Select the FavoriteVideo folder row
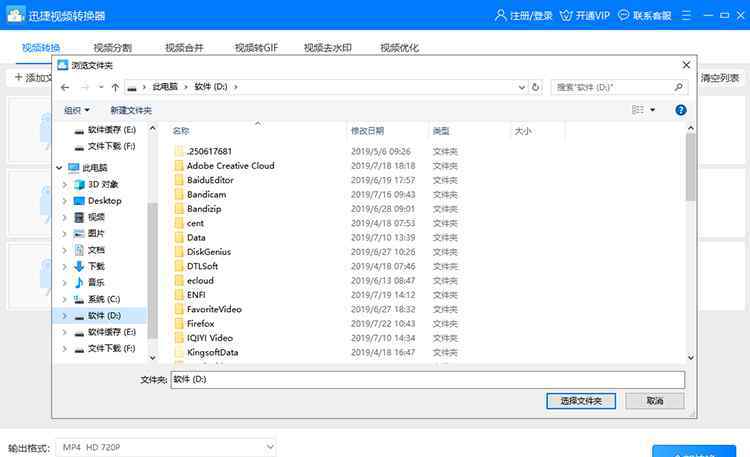The width and height of the screenshot is (750, 457). tap(316, 309)
